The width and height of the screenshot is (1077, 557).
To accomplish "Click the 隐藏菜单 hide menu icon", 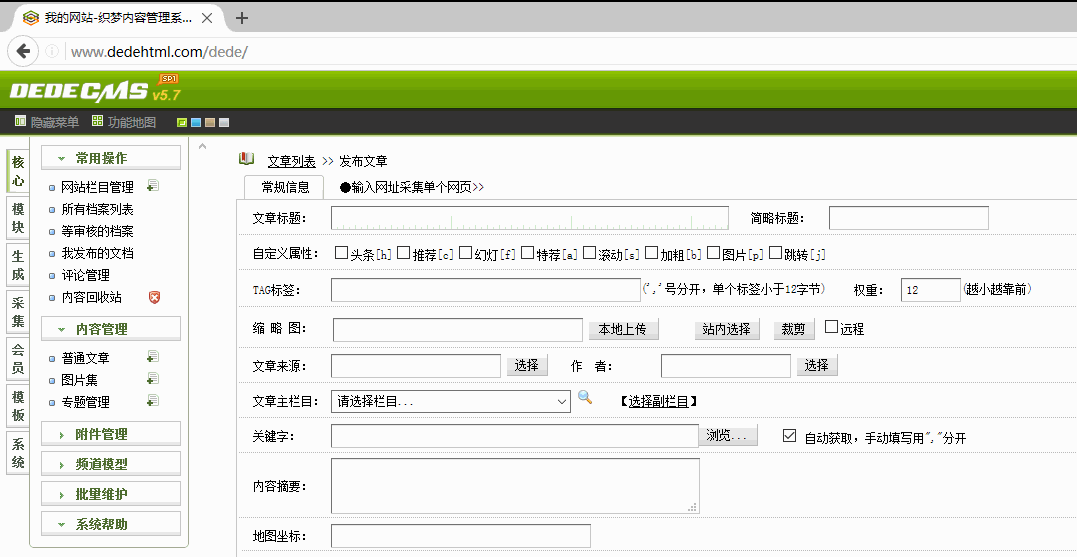I will tap(20, 122).
